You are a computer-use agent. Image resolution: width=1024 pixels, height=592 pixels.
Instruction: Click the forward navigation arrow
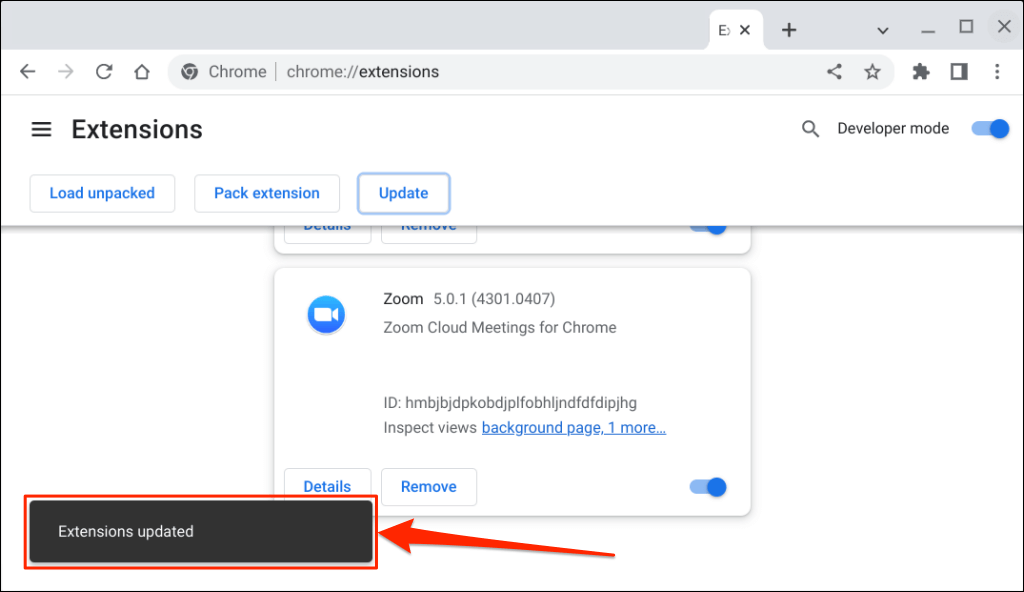click(x=65, y=71)
